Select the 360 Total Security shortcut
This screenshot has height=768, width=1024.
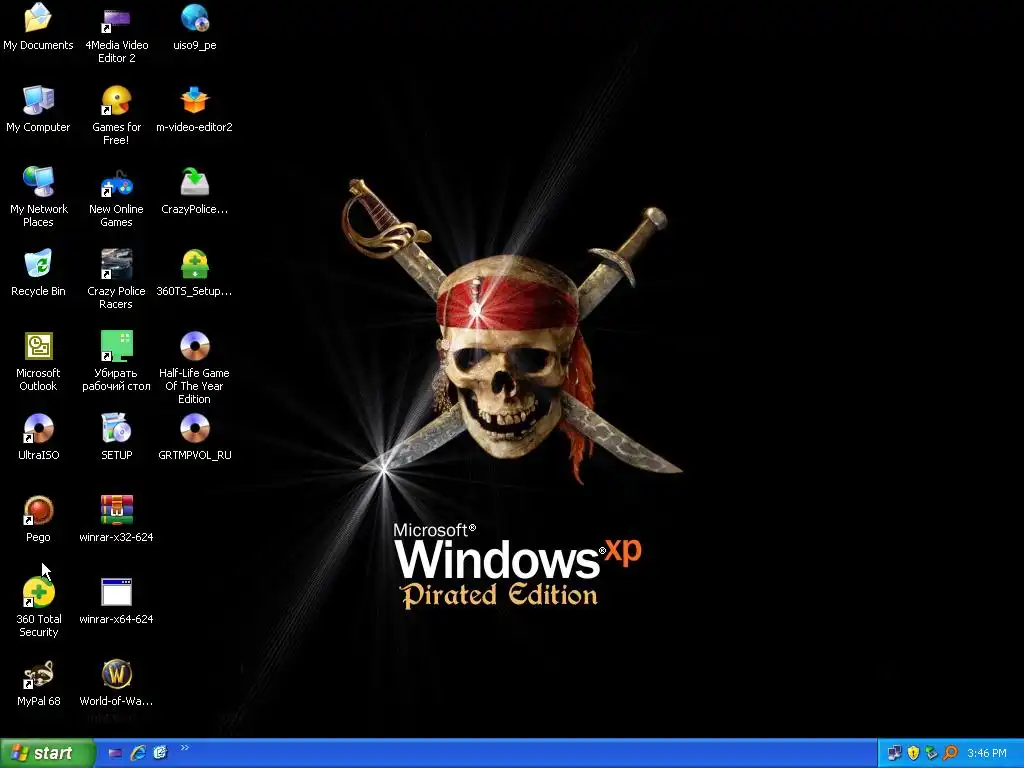point(38,592)
